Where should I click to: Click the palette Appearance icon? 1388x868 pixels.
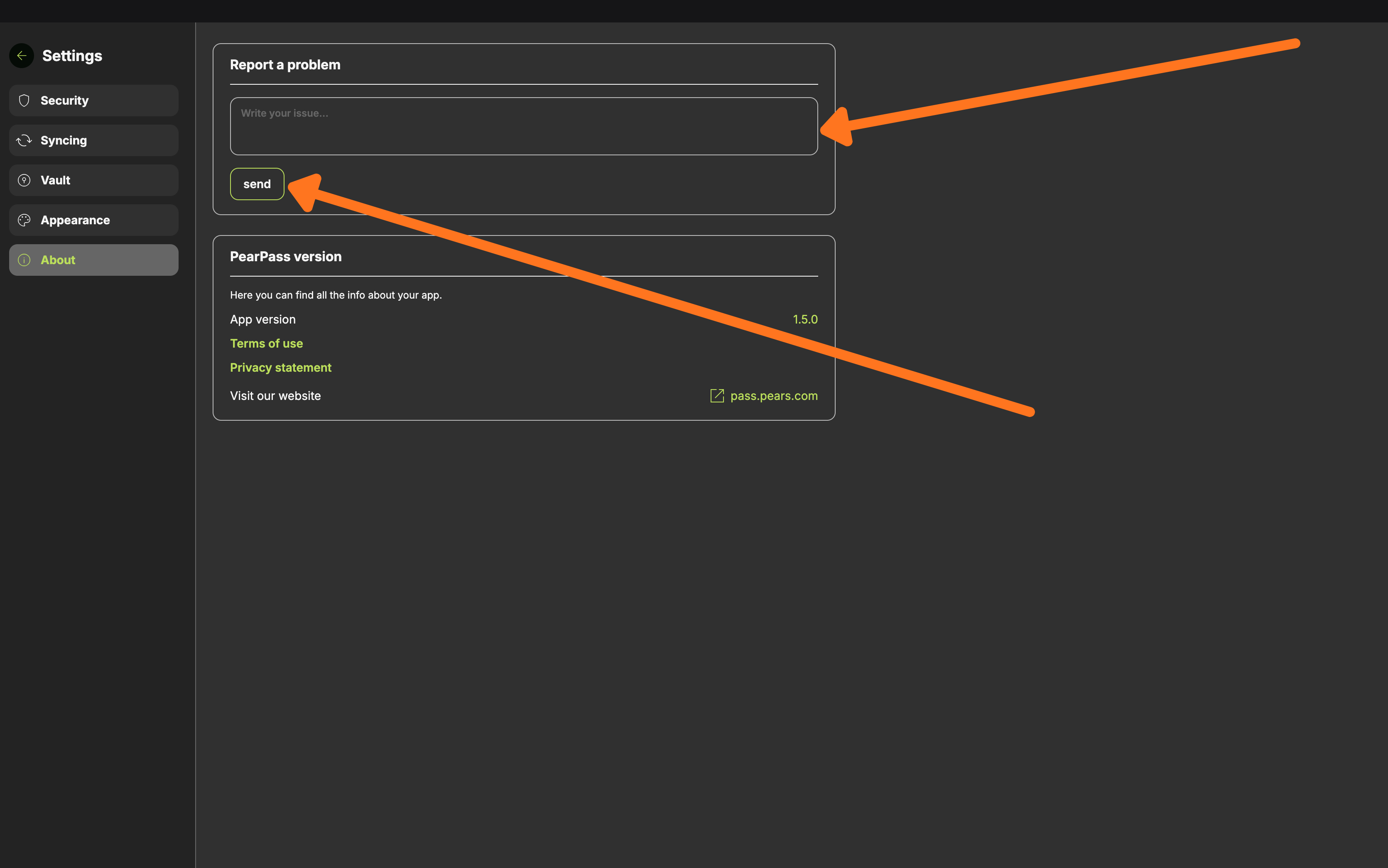pos(24,221)
